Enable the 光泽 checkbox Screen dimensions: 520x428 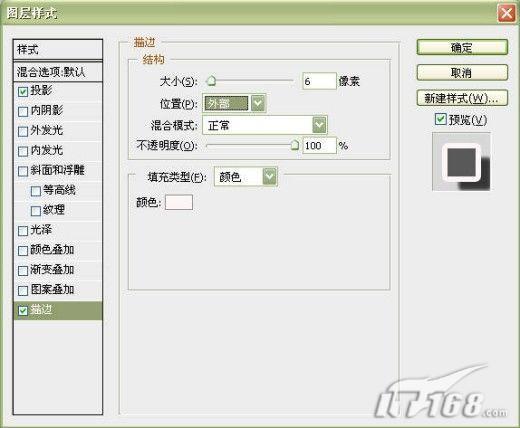tap(23, 231)
